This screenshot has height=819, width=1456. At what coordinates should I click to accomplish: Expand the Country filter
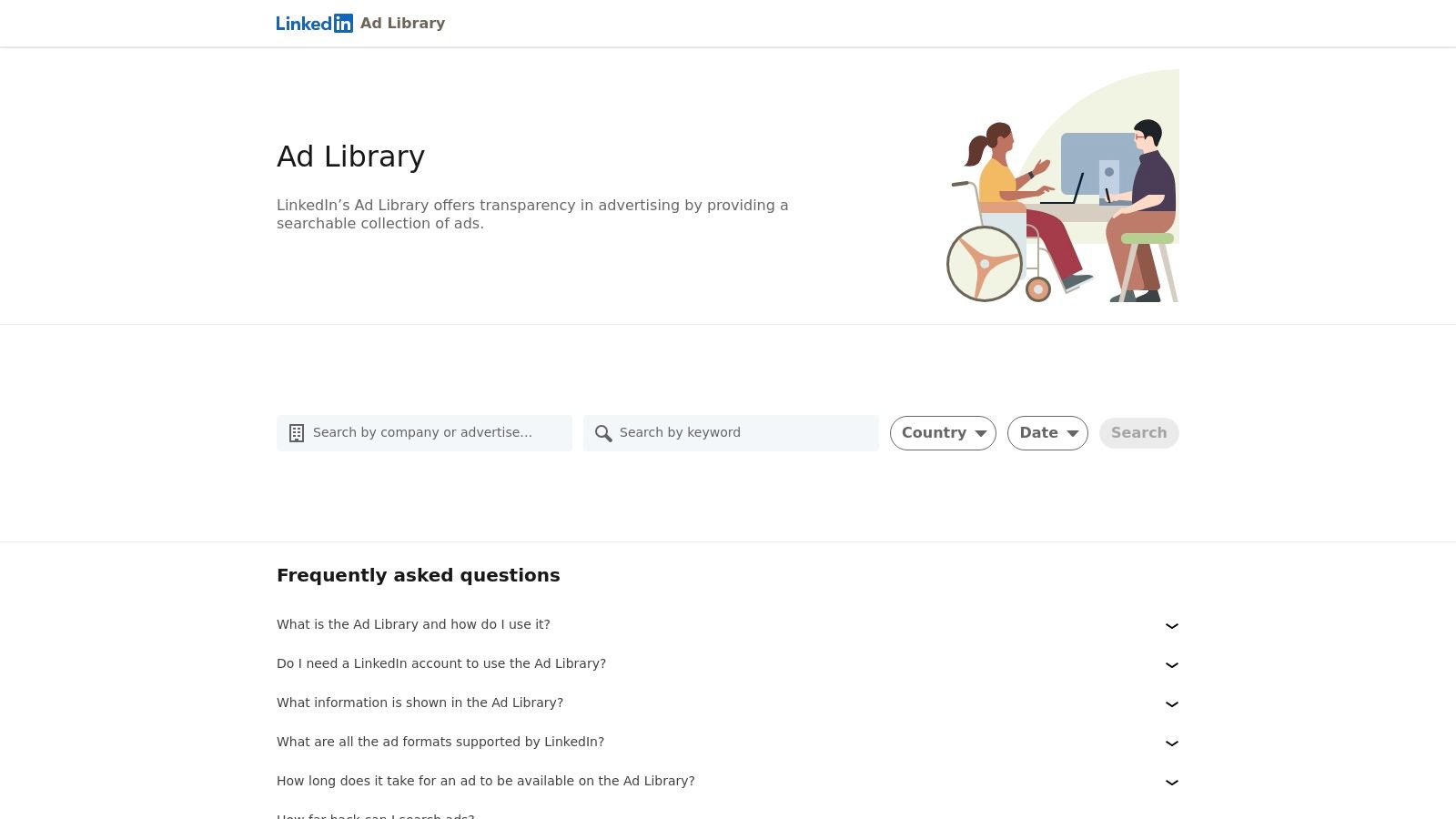click(x=943, y=433)
